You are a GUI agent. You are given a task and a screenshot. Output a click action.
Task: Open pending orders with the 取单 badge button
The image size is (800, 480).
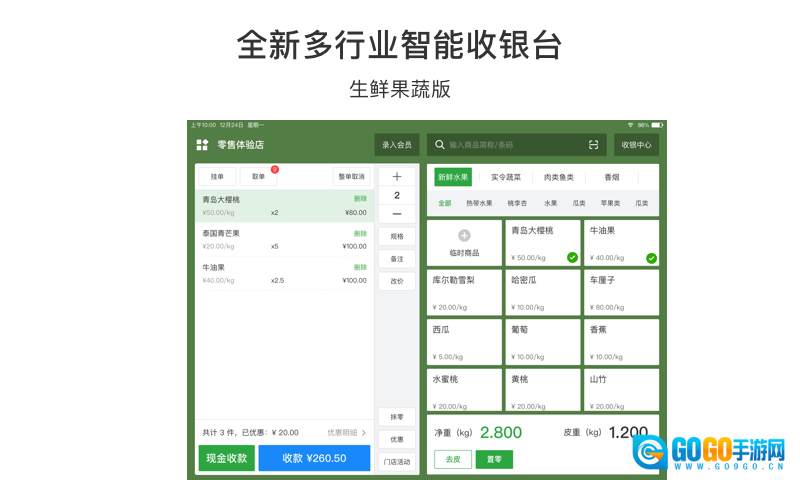coord(259,176)
